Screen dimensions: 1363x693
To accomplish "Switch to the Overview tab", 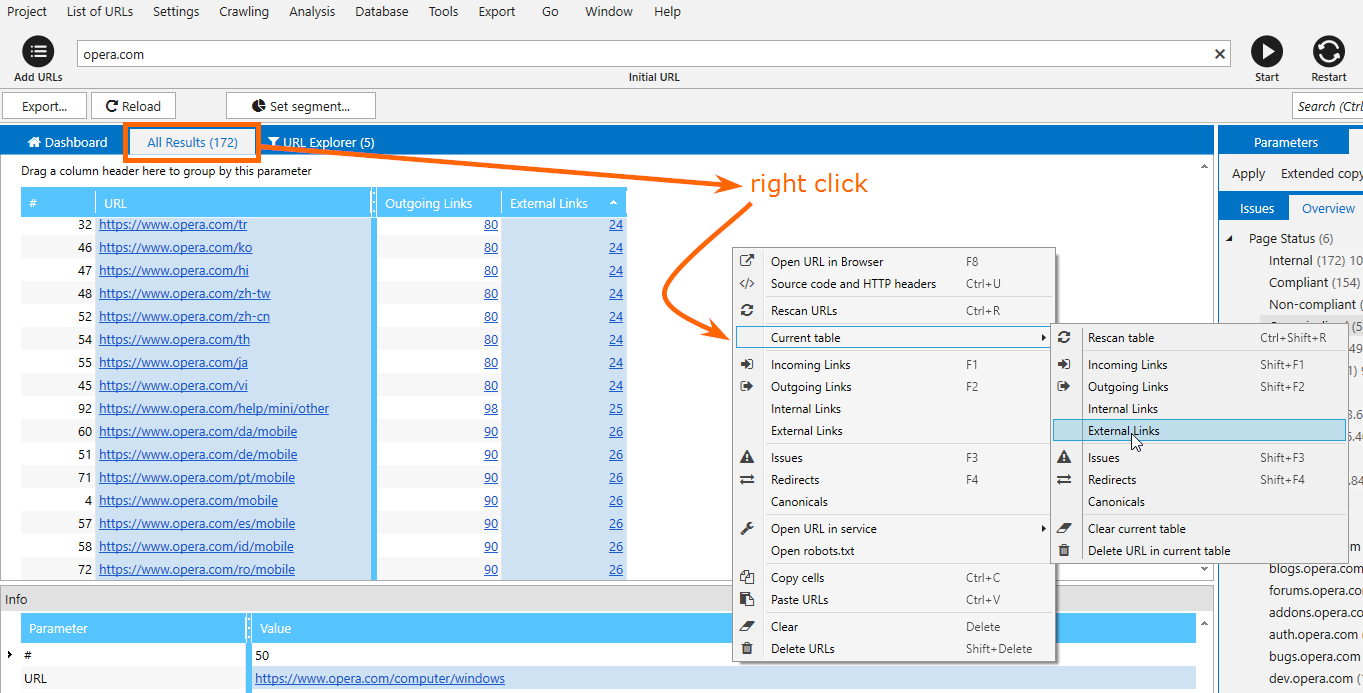I will [x=1328, y=208].
